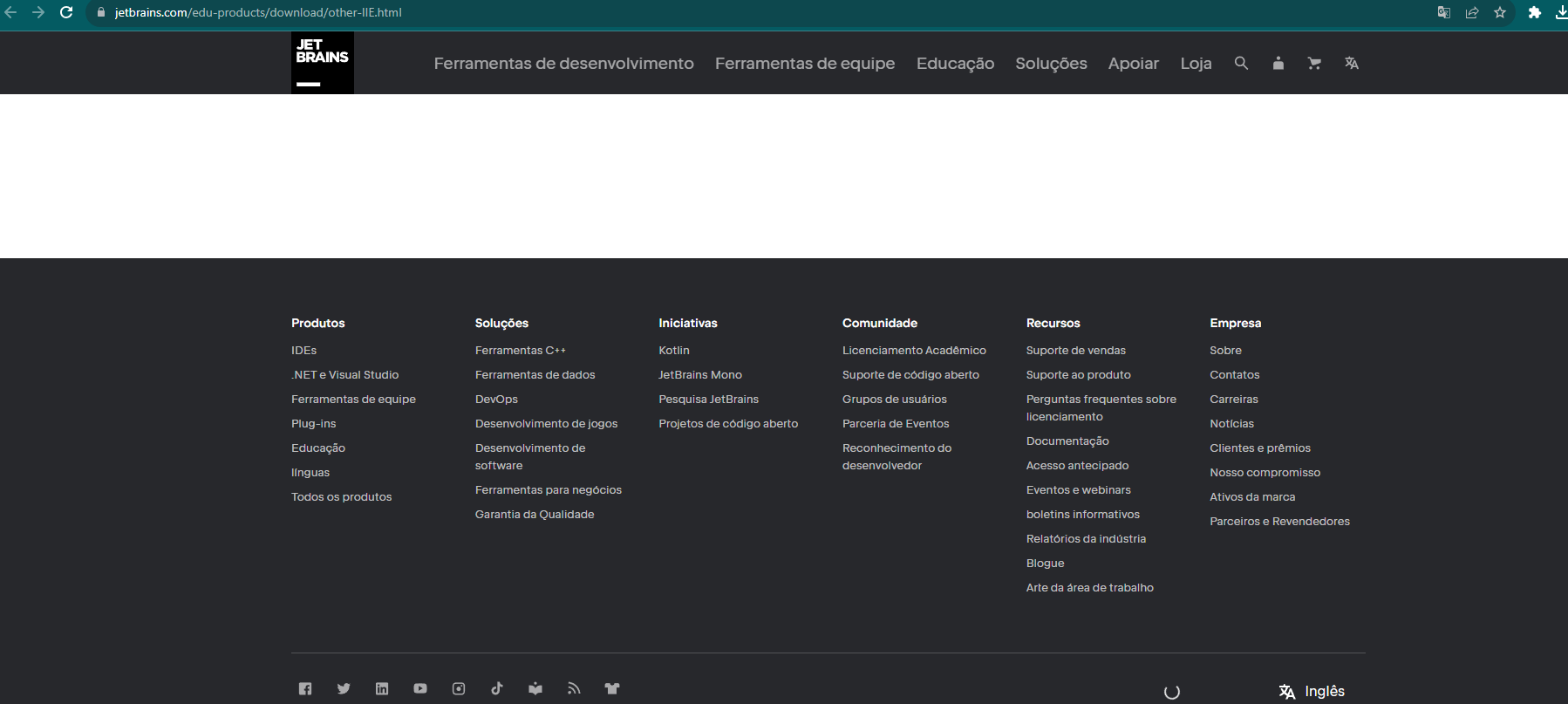Screen dimensions: 1568x704
Task: Open Grupos de usuários link
Action: pos(894,399)
